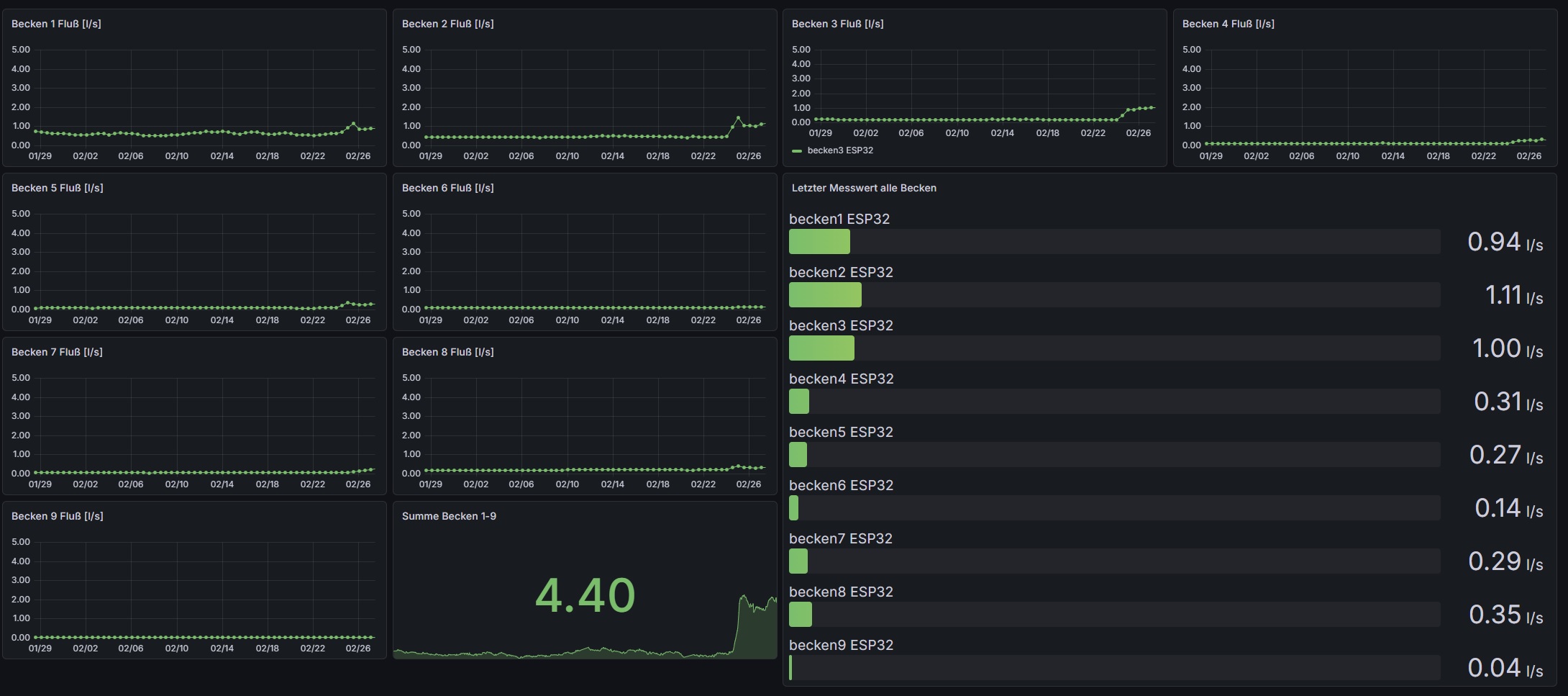Click the 1.00 l/s value for becken3

(1507, 349)
